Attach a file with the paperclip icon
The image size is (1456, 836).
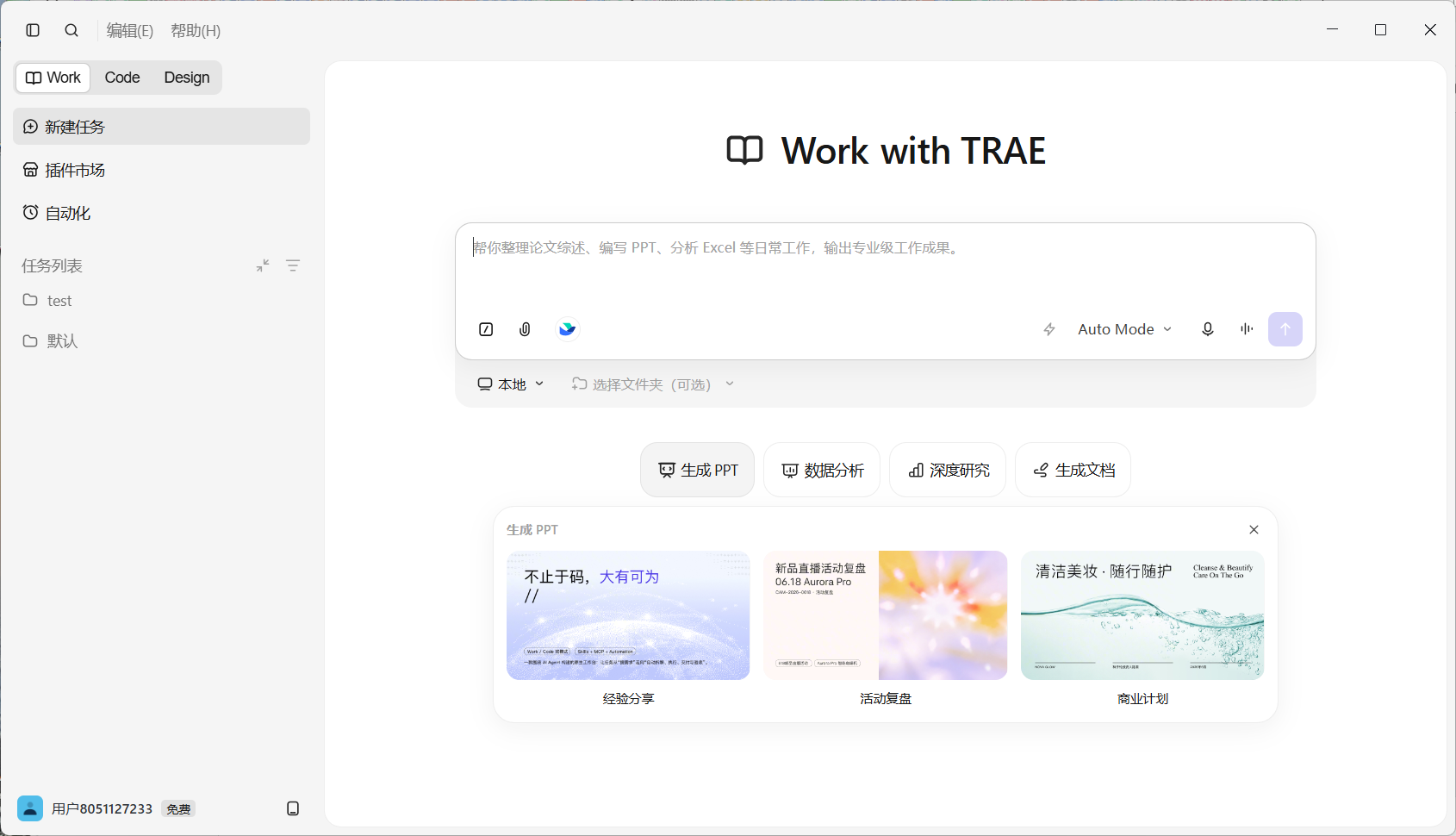525,329
